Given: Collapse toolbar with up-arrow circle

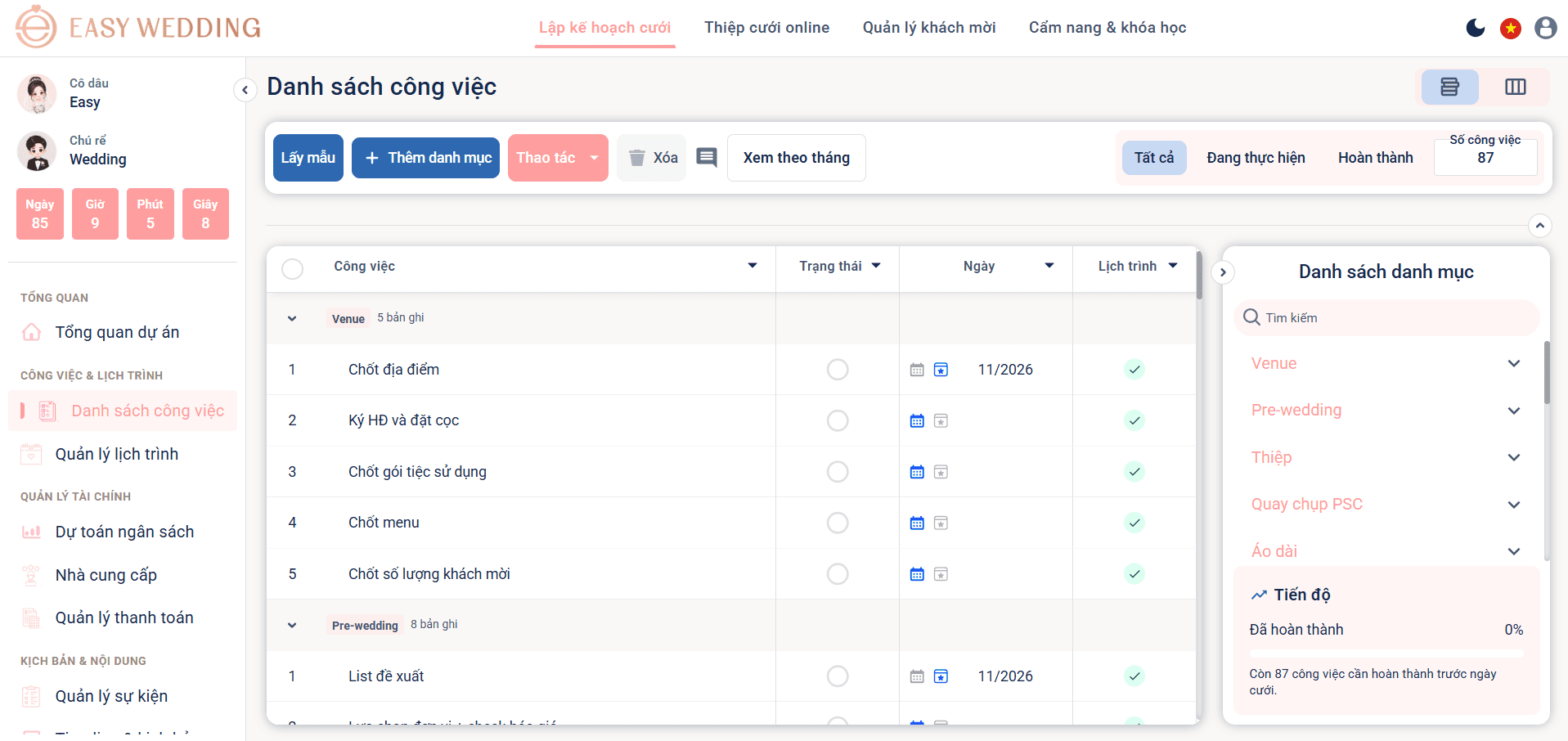Looking at the screenshot, I should point(1540,225).
